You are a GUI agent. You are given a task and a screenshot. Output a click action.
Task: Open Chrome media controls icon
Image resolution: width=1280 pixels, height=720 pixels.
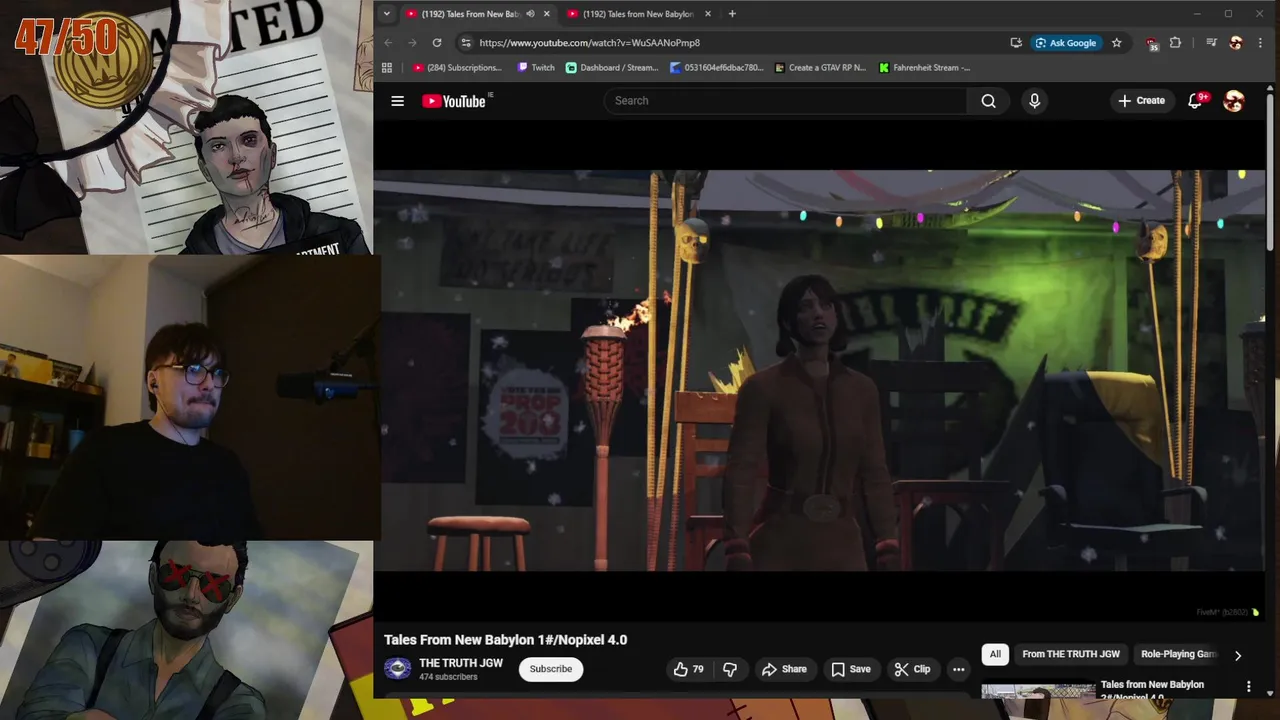click(1211, 43)
